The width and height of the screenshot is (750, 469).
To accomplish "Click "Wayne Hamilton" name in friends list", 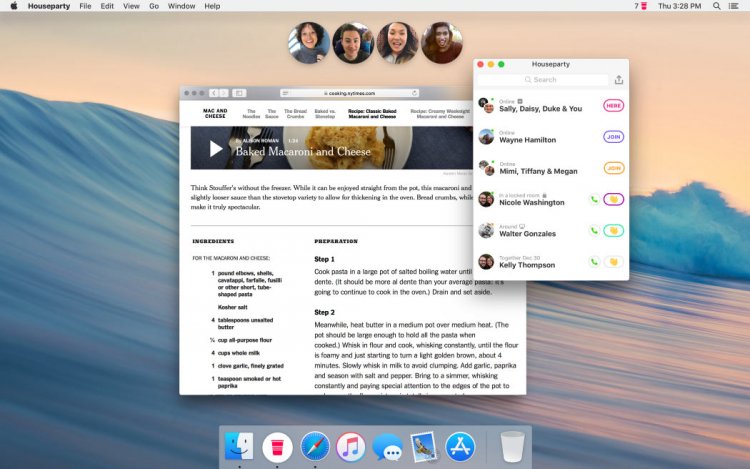I will 528,140.
